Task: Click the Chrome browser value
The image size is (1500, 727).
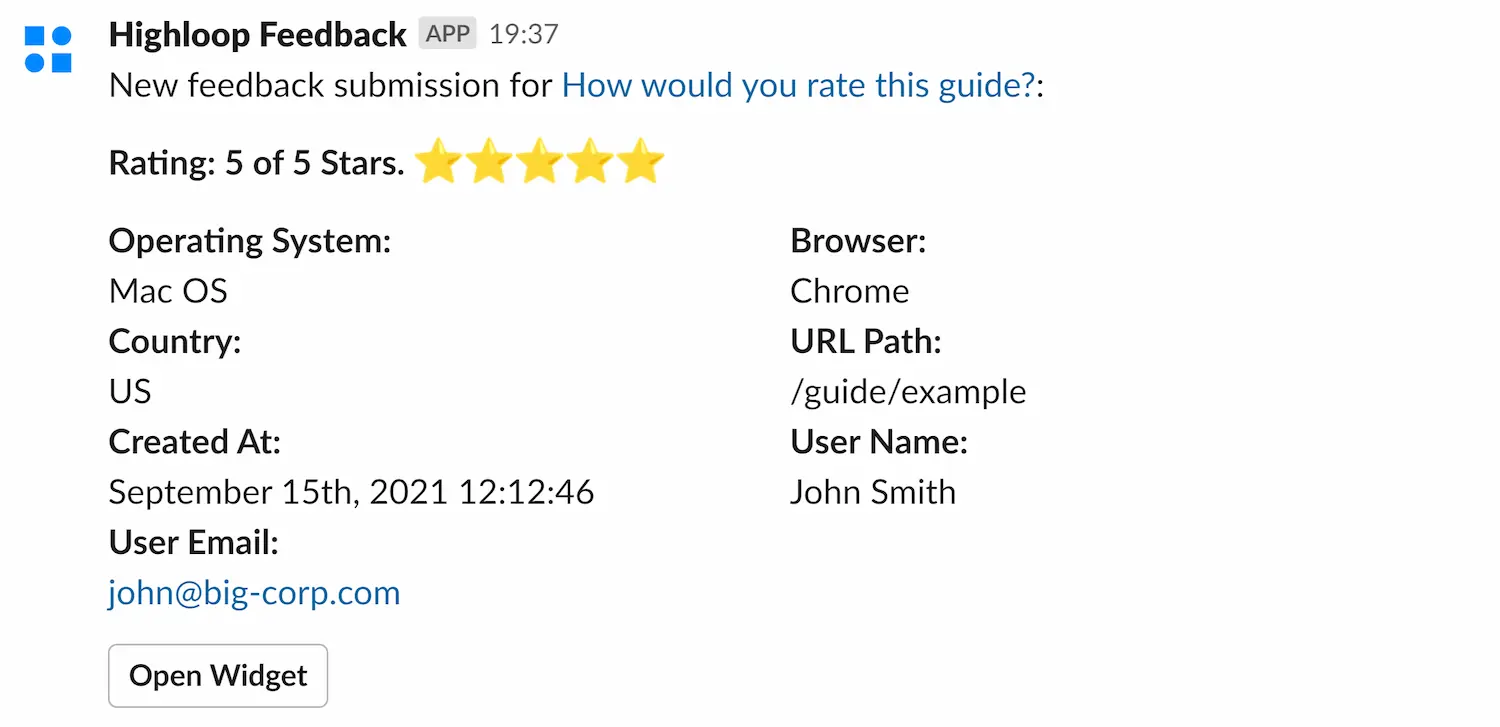Action: 849,291
